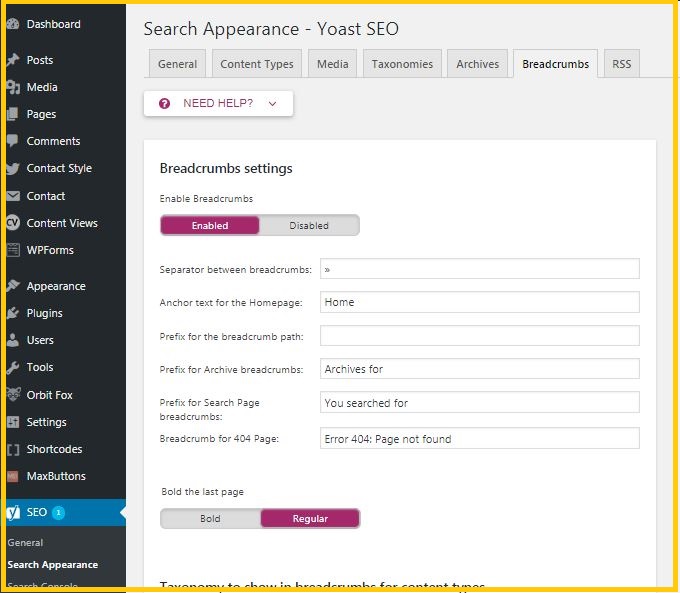Click the WPForms form icon
680x593 pixels.
pyautogui.click(x=13, y=250)
